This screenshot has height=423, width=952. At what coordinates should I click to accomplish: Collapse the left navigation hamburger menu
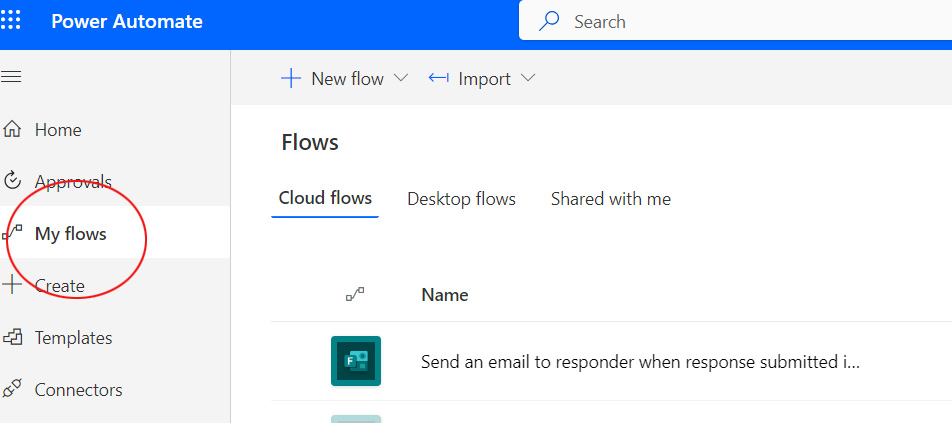(x=12, y=77)
